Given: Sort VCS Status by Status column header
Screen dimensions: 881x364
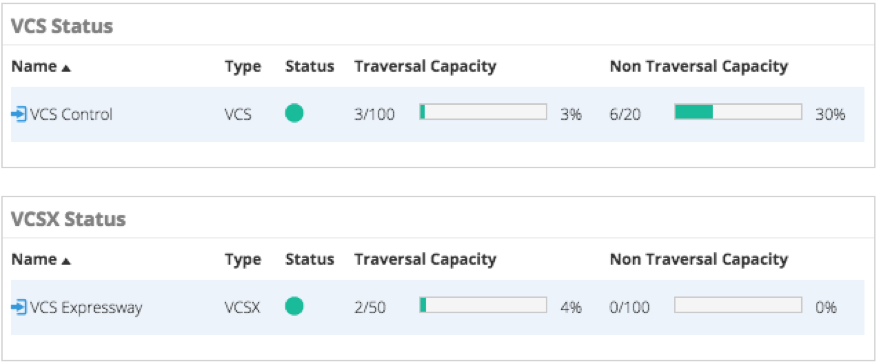Looking at the screenshot, I should point(310,66).
